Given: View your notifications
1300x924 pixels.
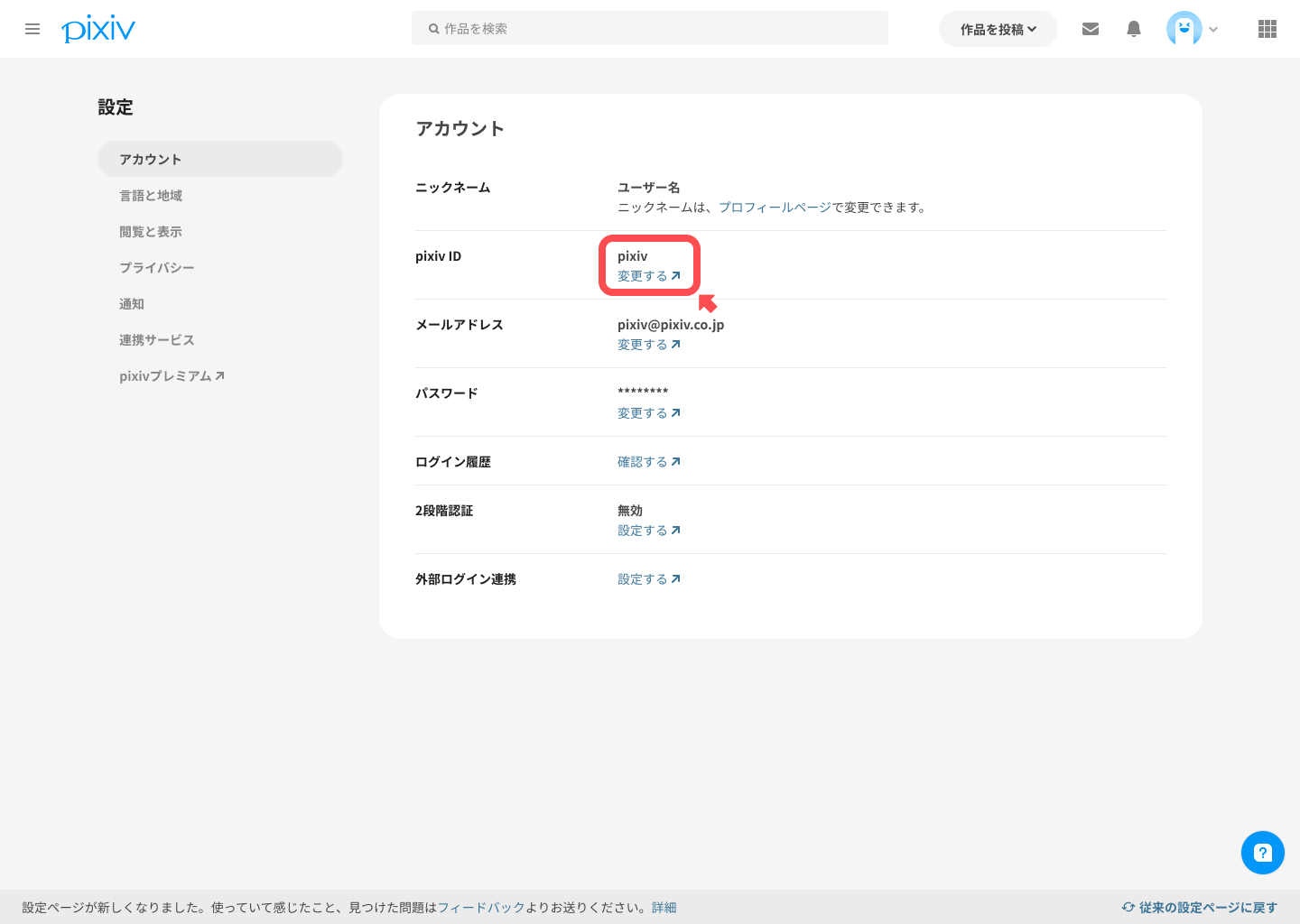Looking at the screenshot, I should coord(1133,28).
